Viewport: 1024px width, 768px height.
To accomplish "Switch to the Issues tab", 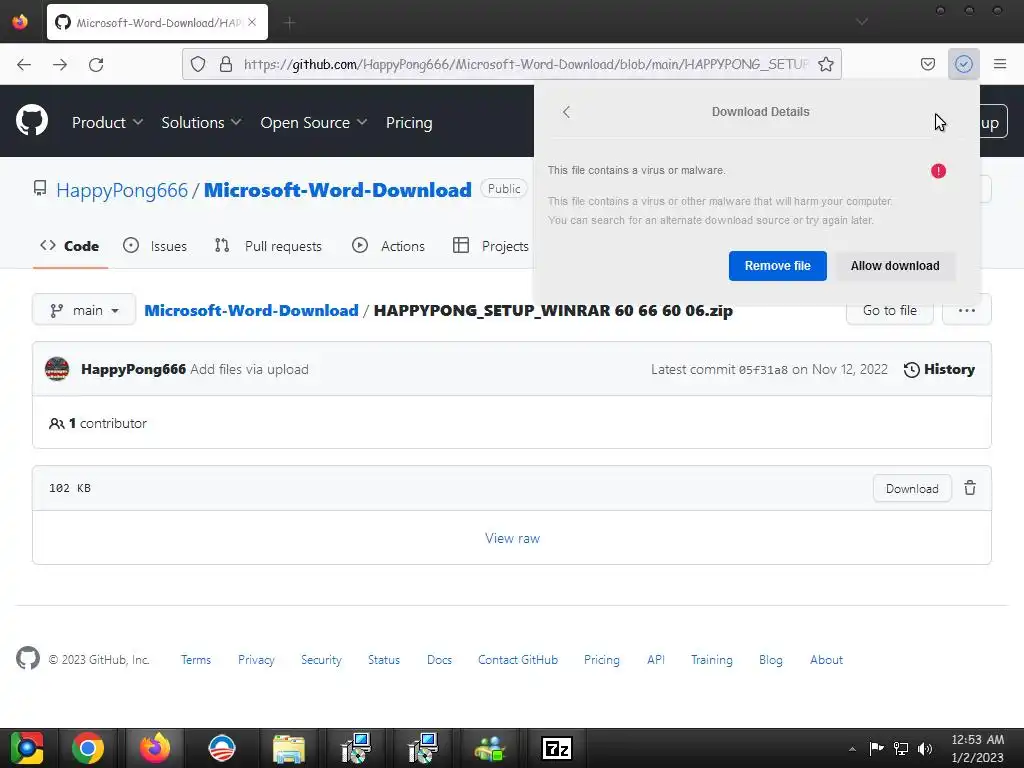I will (x=155, y=246).
